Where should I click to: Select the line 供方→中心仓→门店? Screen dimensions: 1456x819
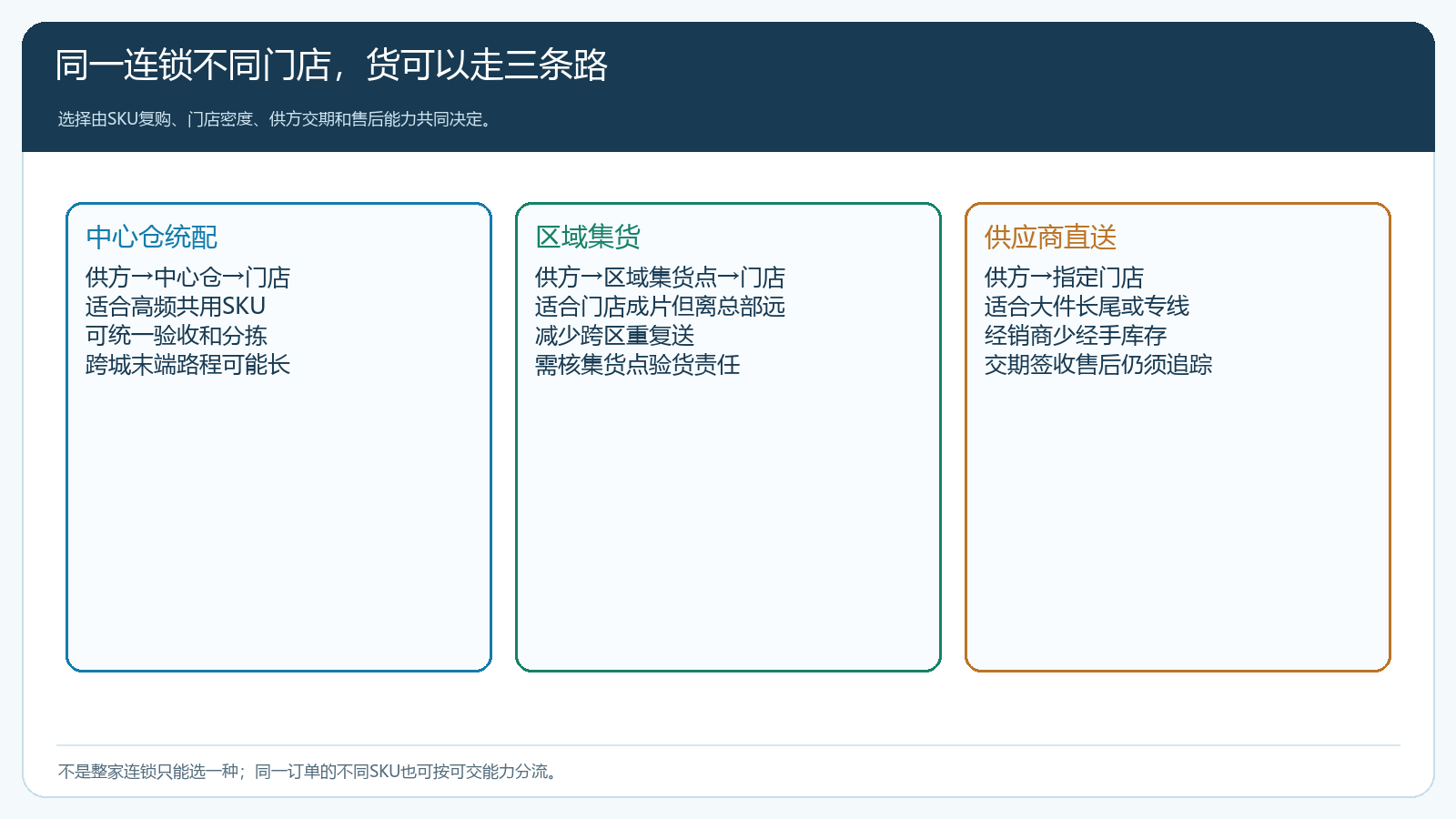(187, 277)
